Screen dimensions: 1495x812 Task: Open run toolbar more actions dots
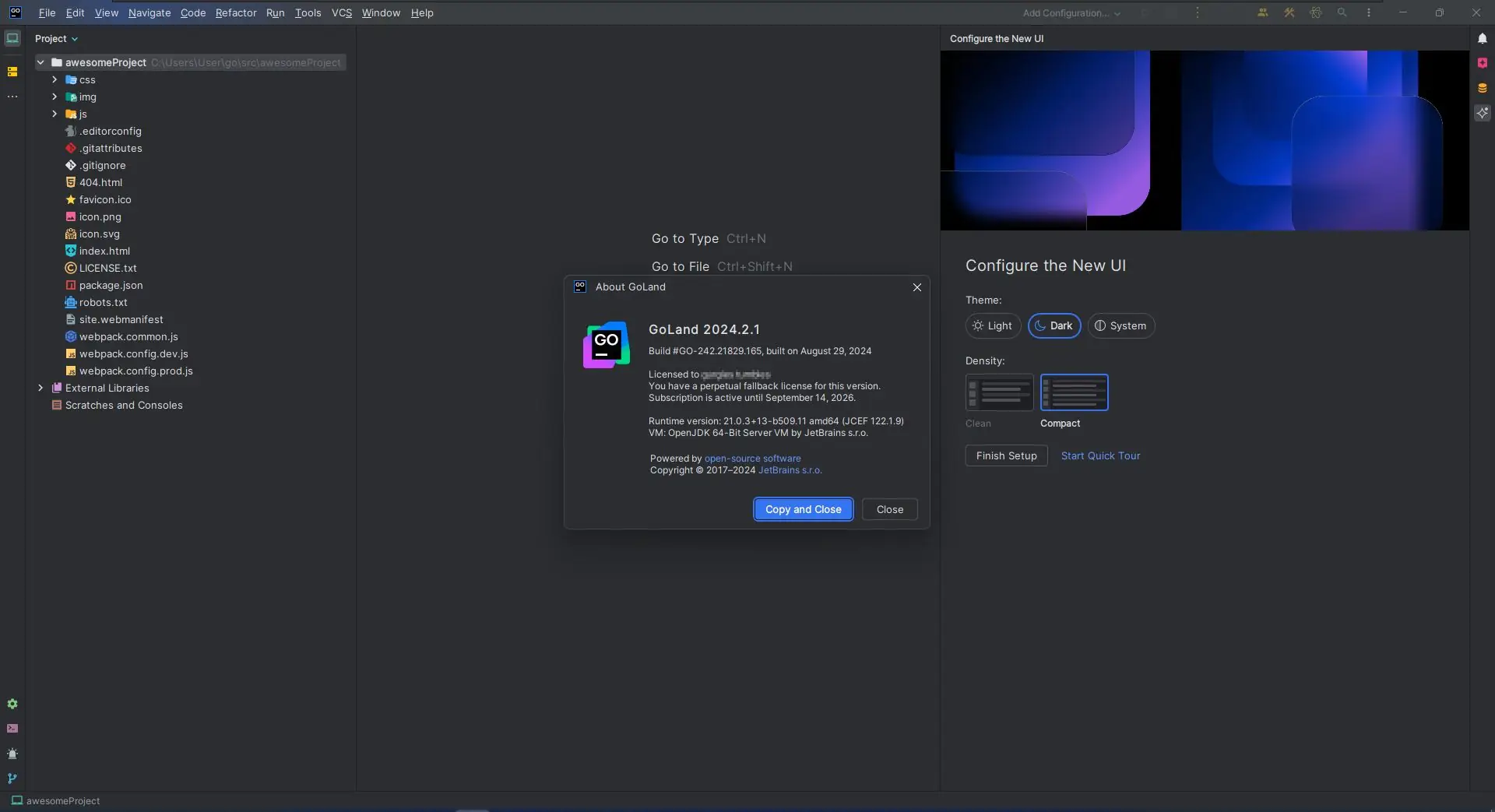pyautogui.click(x=1198, y=12)
